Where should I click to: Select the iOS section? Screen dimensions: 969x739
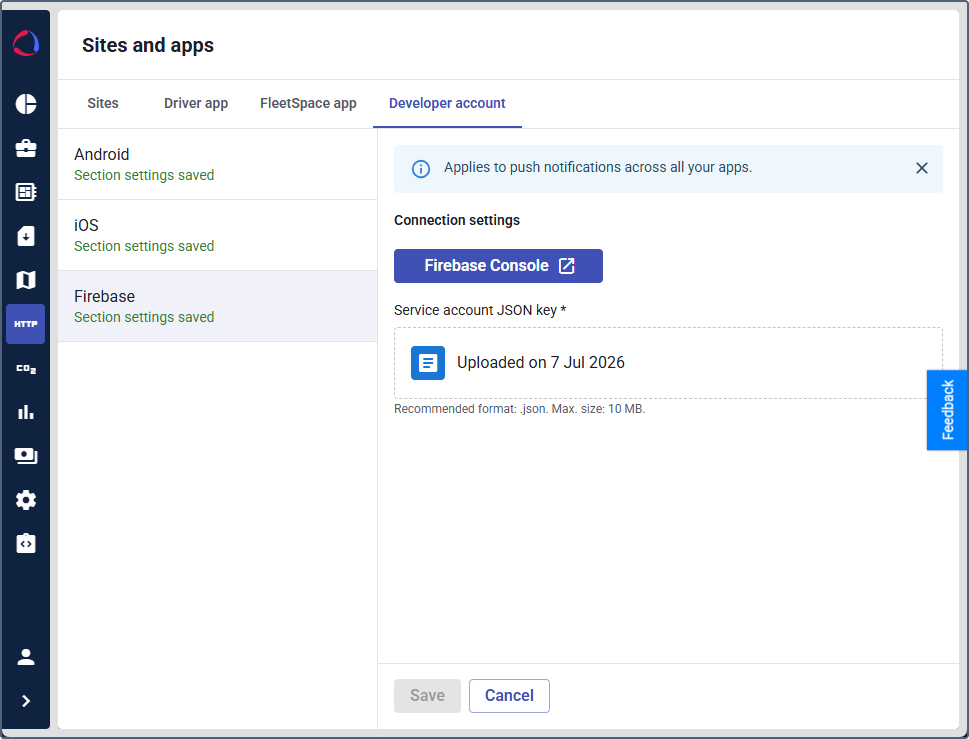click(218, 235)
